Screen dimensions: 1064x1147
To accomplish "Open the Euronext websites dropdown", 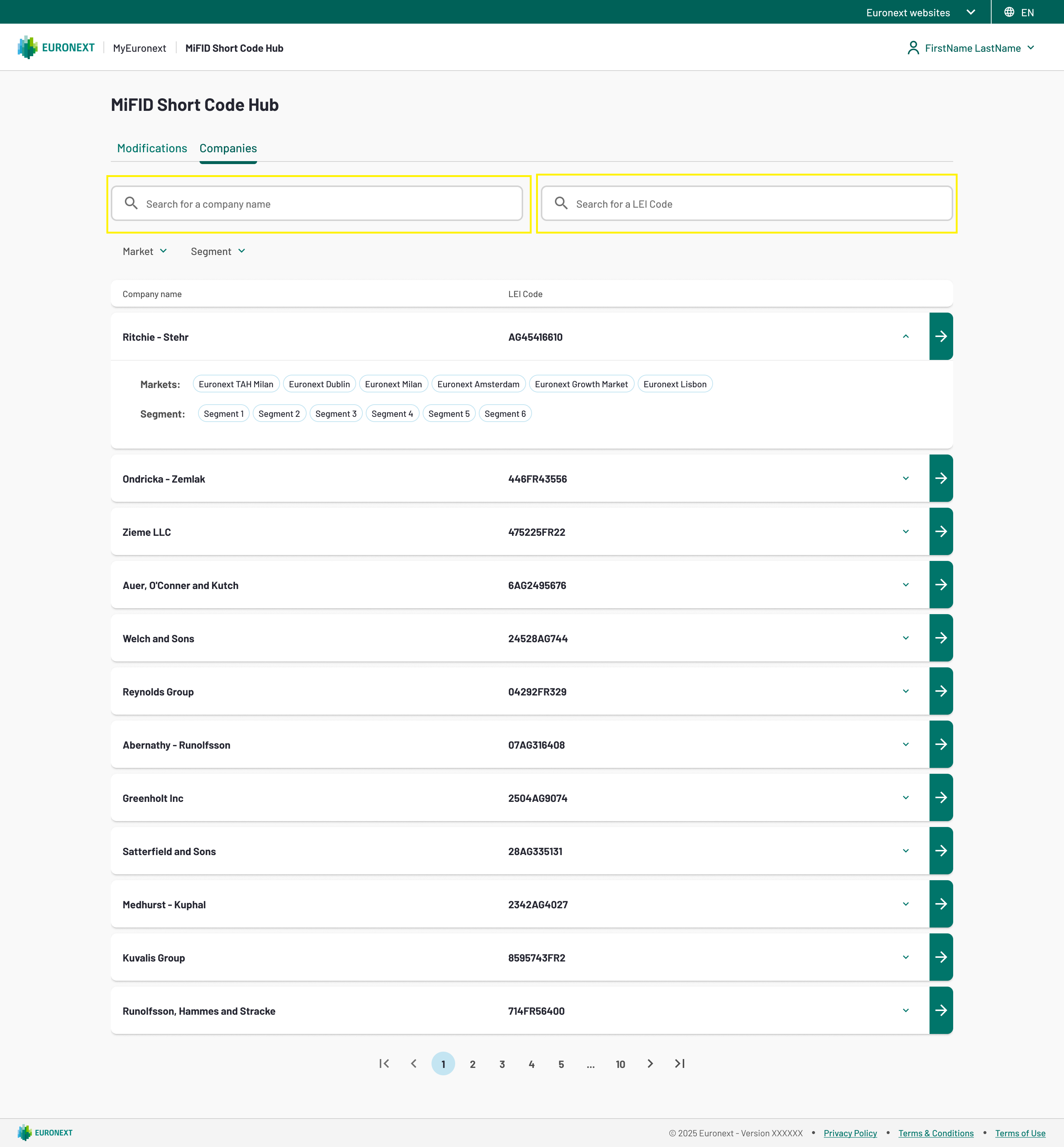I will (920, 12).
